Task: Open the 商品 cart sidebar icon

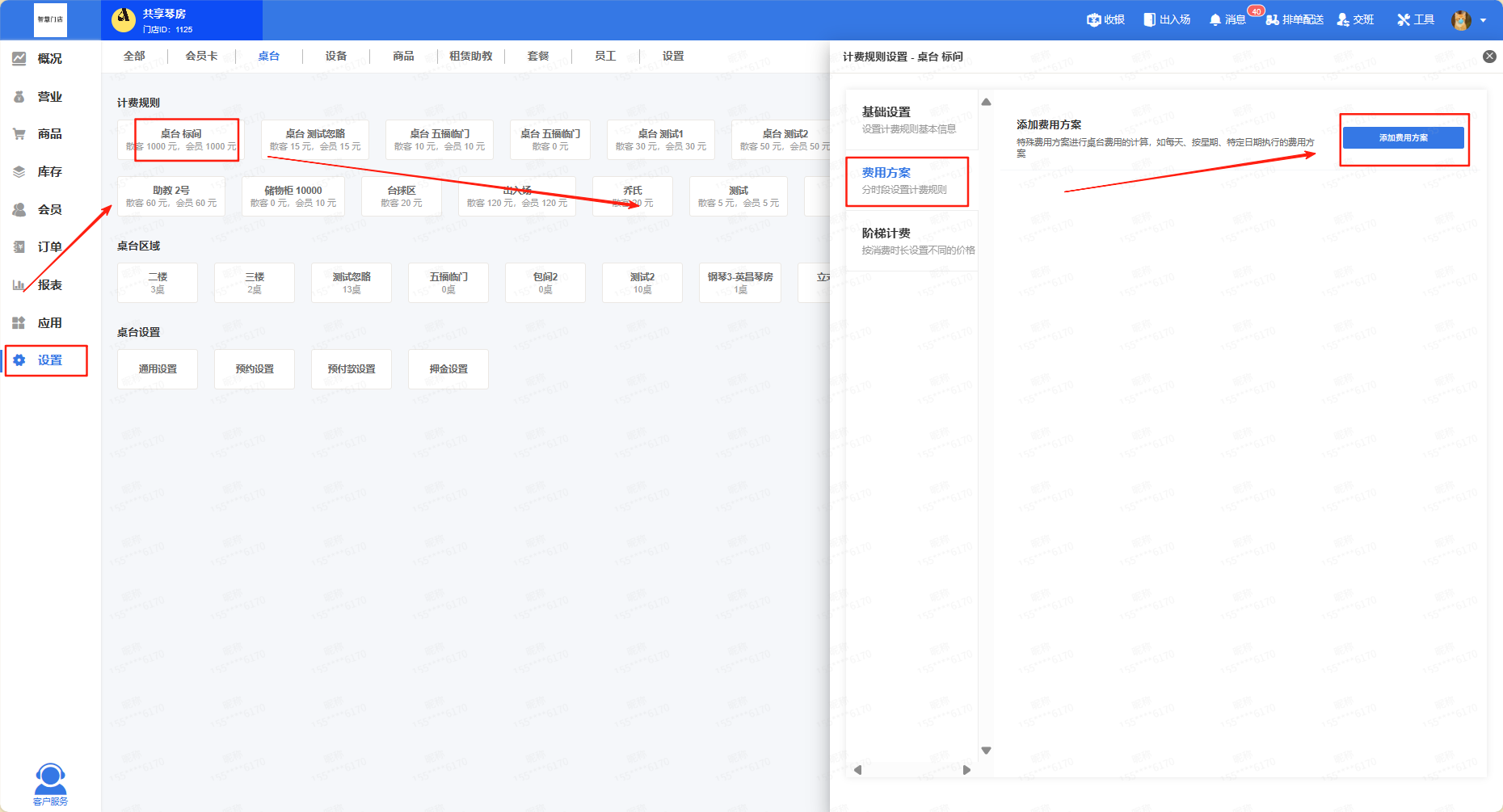Action: click(19, 133)
